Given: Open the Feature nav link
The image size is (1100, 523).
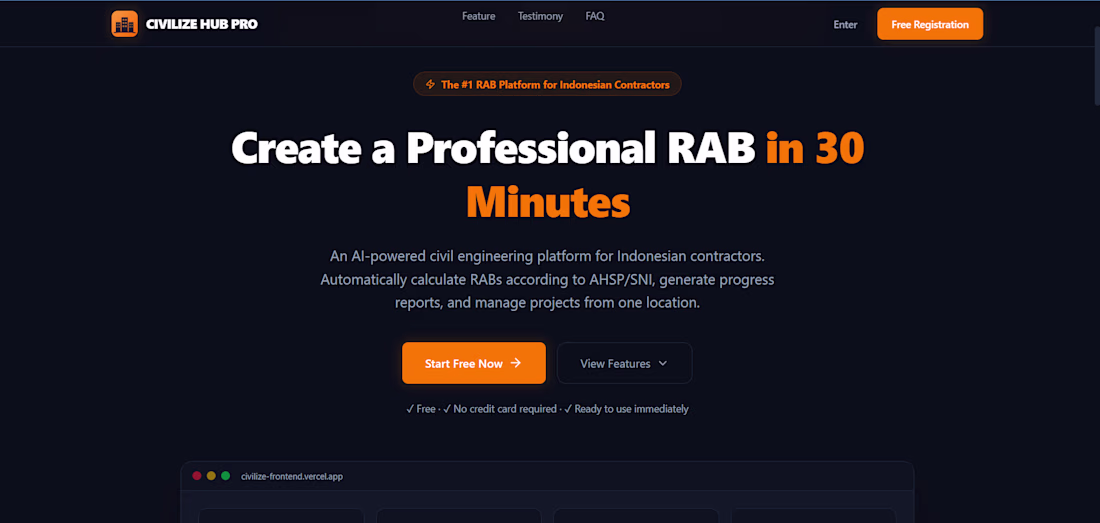Looking at the screenshot, I should [478, 16].
